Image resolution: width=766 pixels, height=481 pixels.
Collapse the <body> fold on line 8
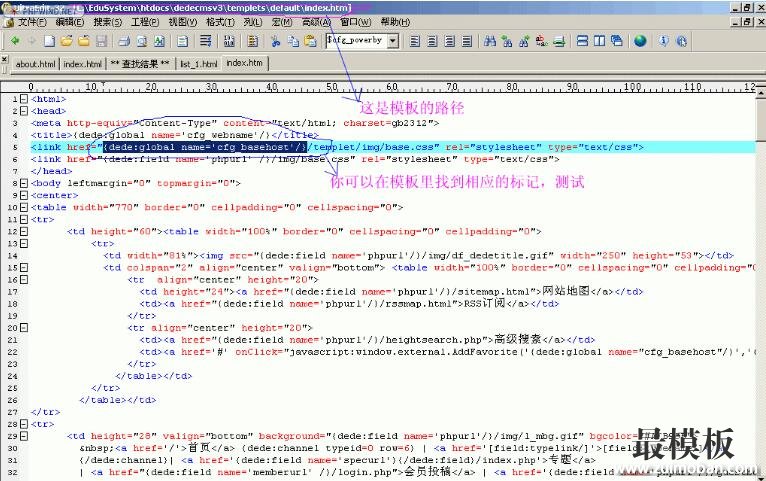[23, 183]
